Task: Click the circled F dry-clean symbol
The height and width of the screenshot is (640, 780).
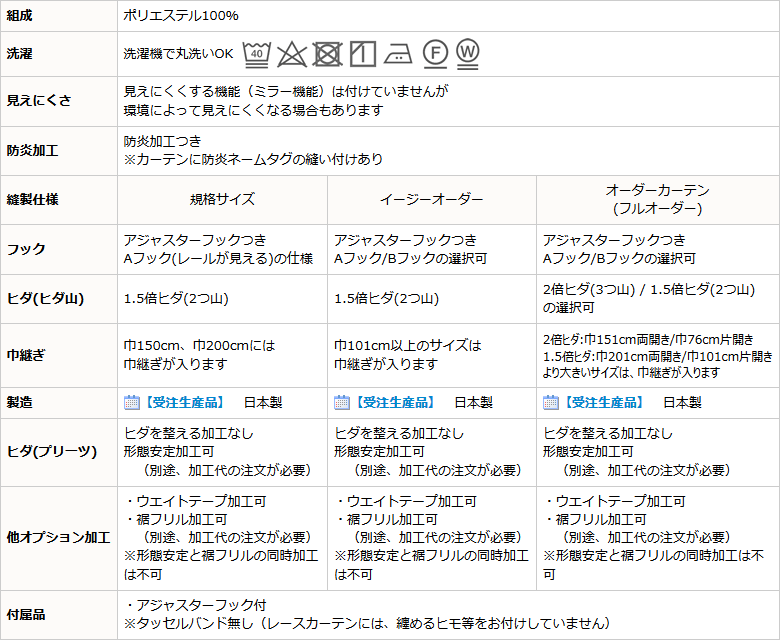Action: point(434,53)
